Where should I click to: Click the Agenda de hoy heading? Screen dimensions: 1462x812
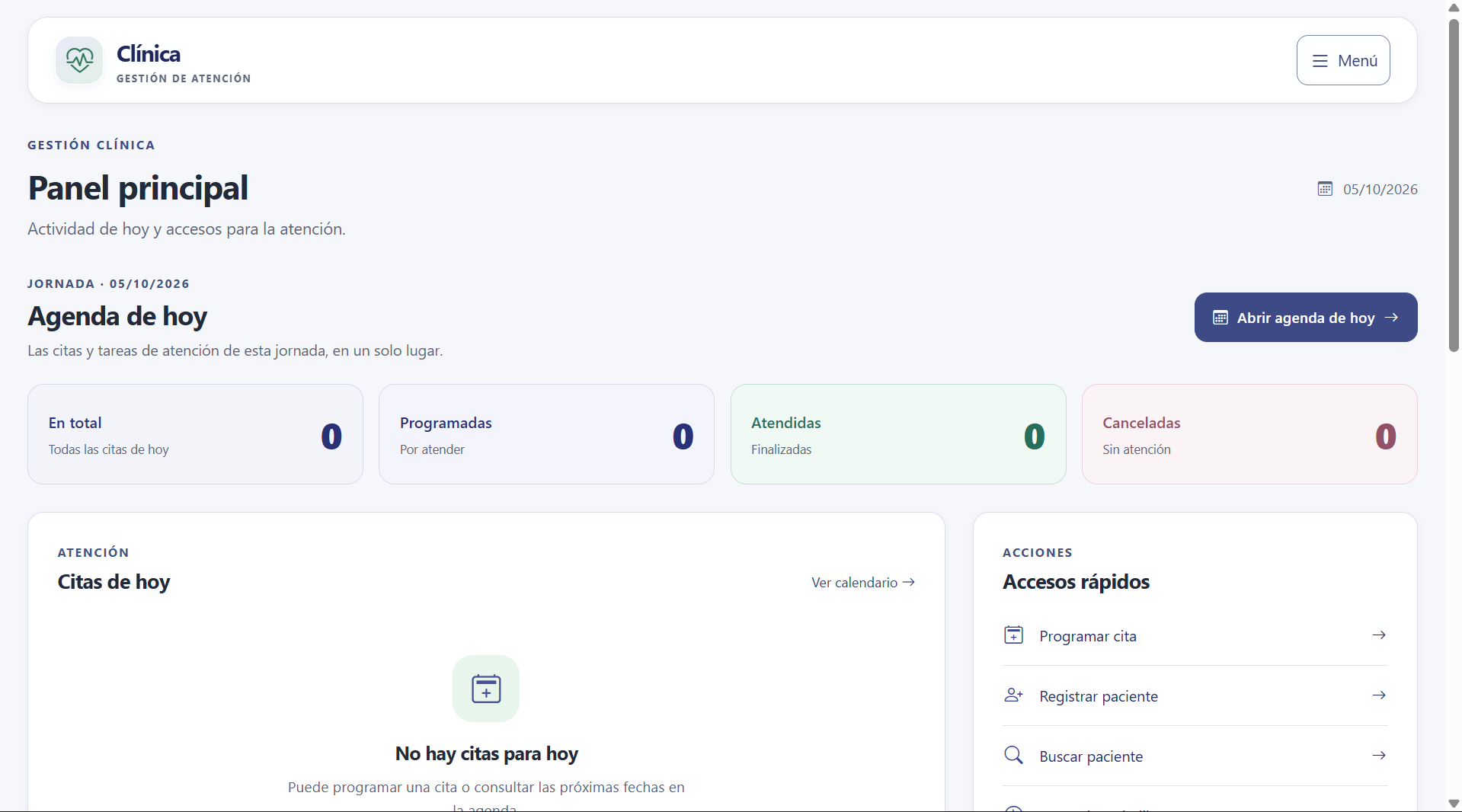click(117, 316)
